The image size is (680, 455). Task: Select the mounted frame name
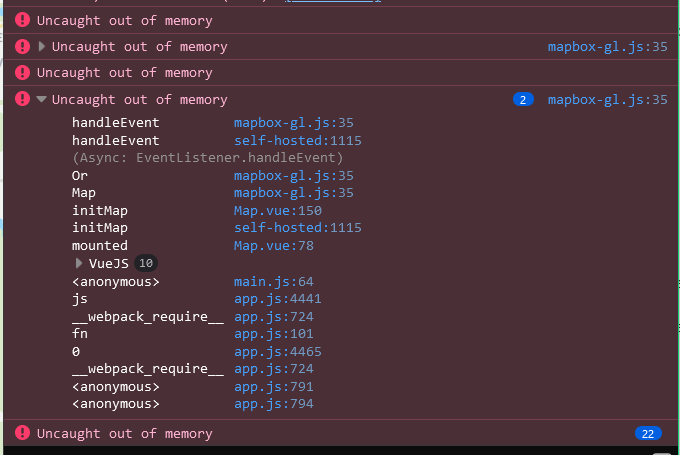coord(100,246)
